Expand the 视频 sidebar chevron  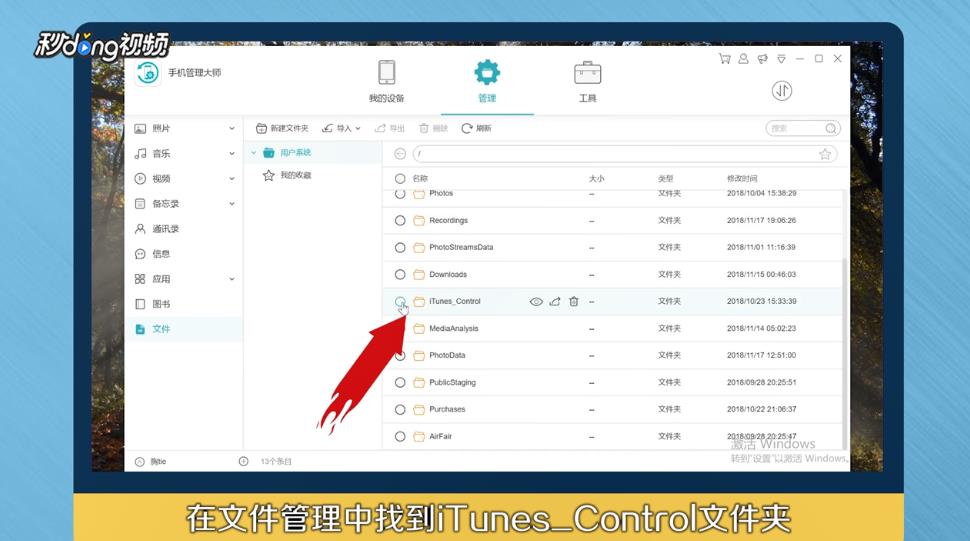tap(232, 179)
